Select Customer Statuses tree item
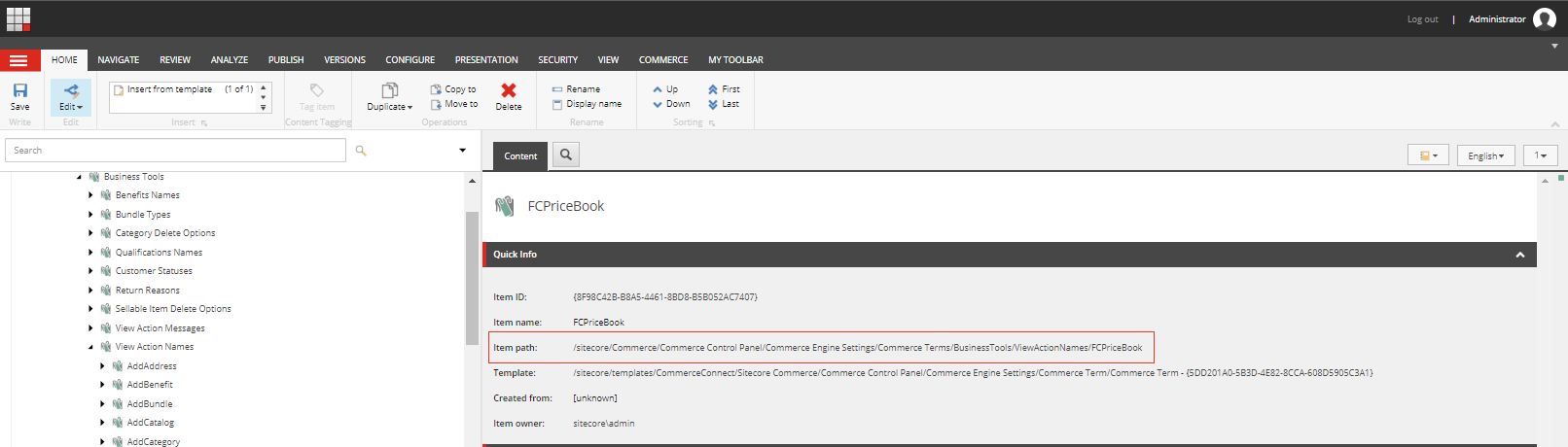This screenshot has height=447, width=1568. coord(154,271)
